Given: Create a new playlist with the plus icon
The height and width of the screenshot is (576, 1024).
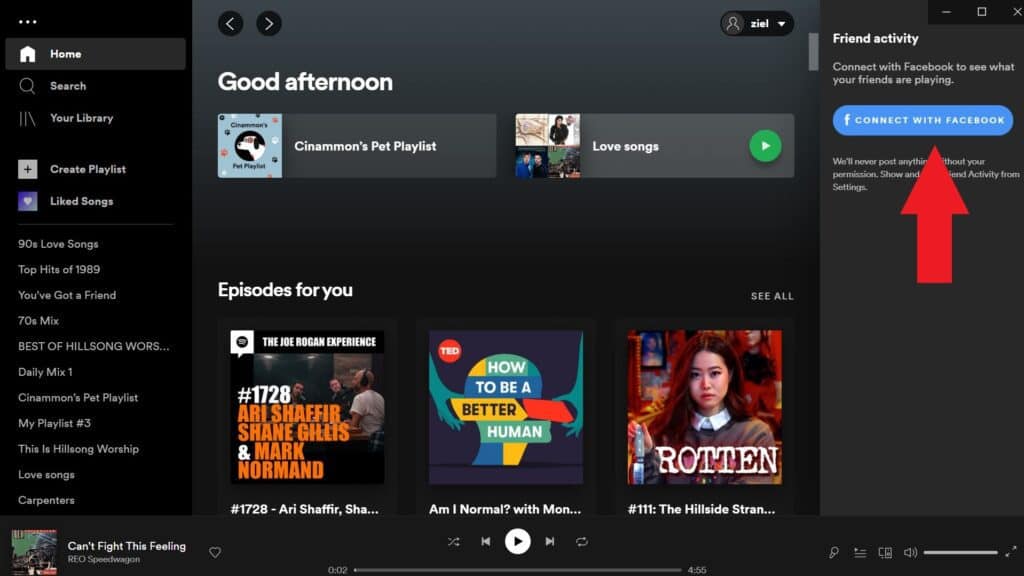Looking at the screenshot, I should [x=28, y=169].
